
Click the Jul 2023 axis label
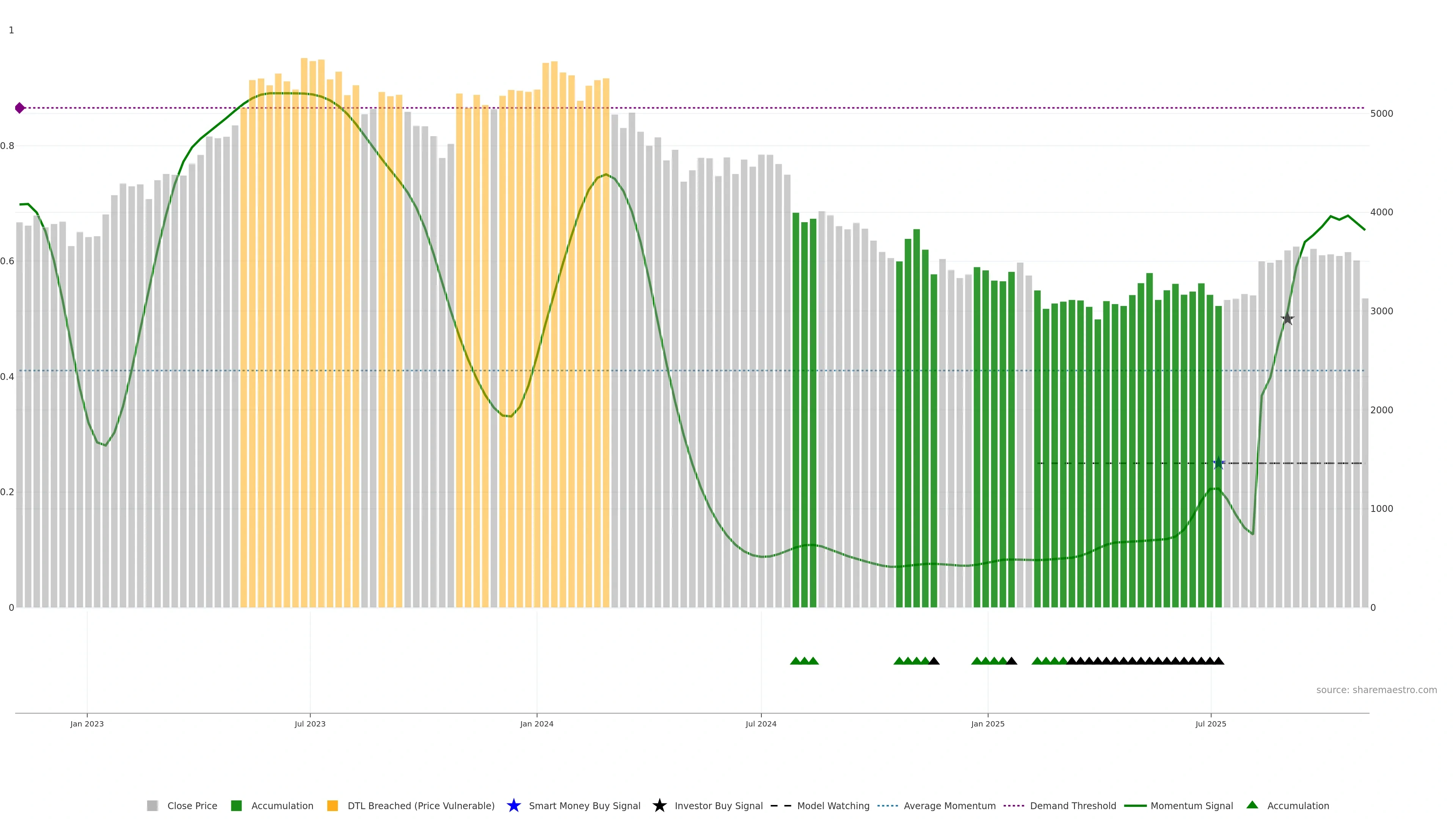click(x=310, y=723)
